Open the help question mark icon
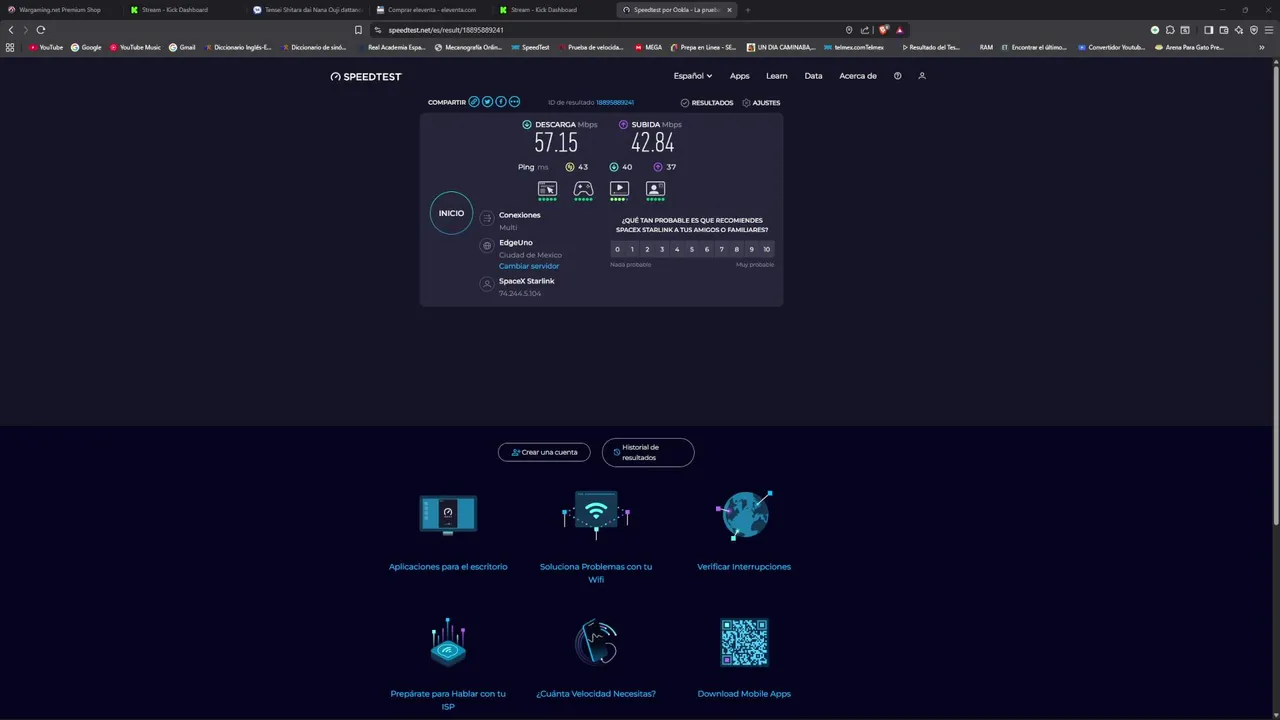This screenshot has height=720, width=1280. point(897,76)
